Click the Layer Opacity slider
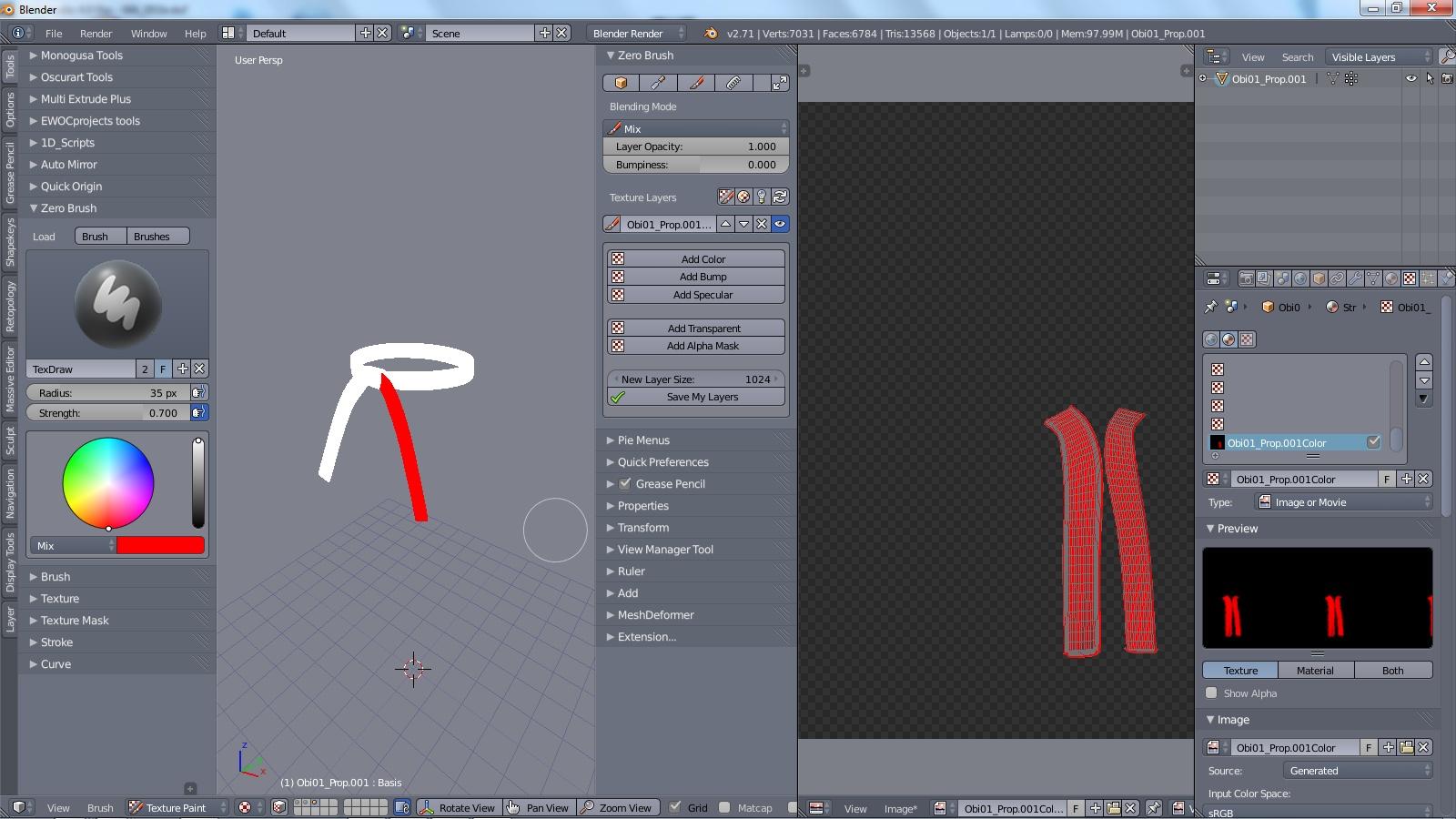The width and height of the screenshot is (1456, 819). click(696, 147)
